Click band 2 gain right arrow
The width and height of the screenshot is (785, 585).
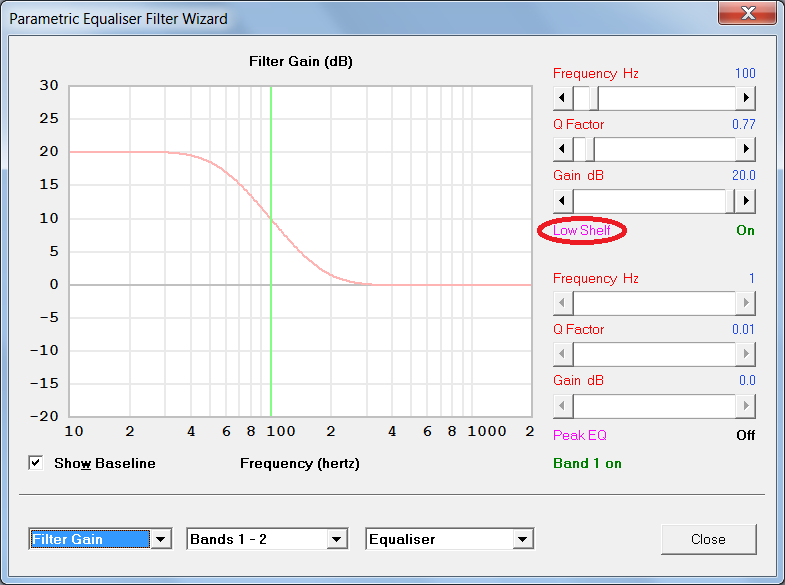point(745,406)
